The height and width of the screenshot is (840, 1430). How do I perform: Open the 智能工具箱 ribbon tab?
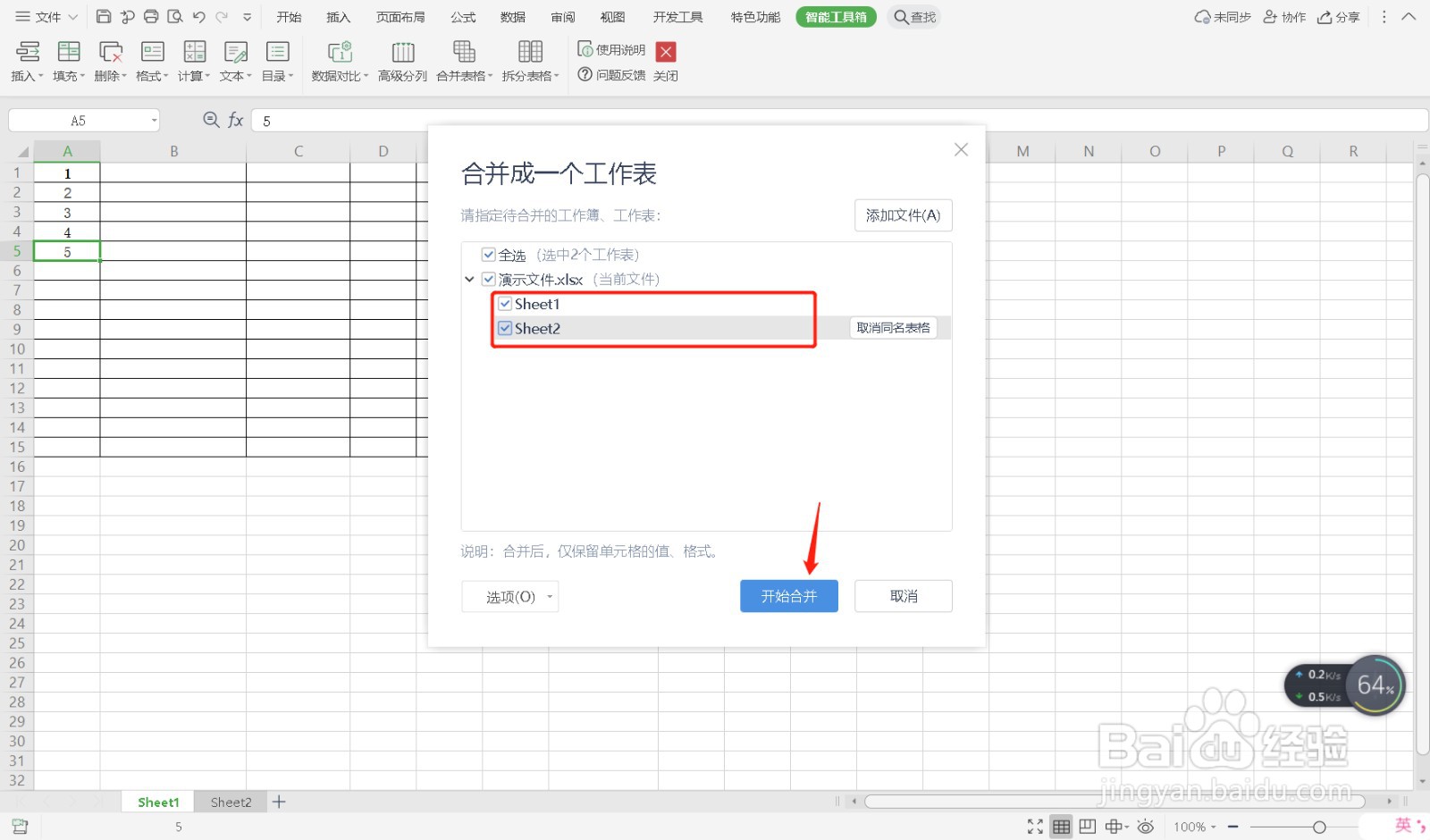836,17
